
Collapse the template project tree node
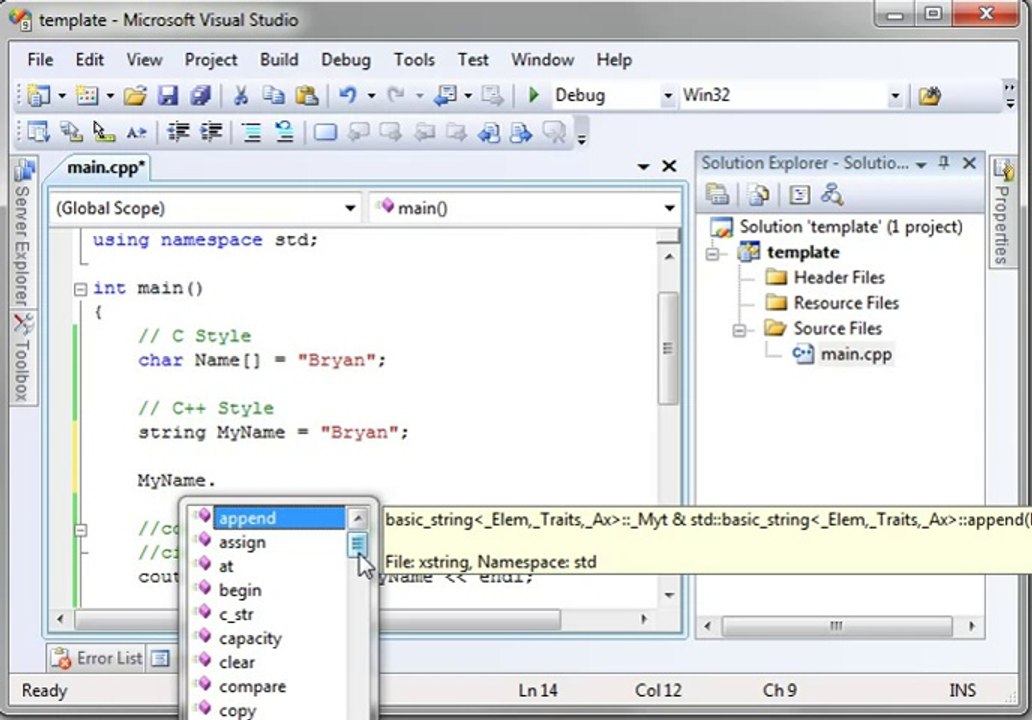tap(712, 253)
